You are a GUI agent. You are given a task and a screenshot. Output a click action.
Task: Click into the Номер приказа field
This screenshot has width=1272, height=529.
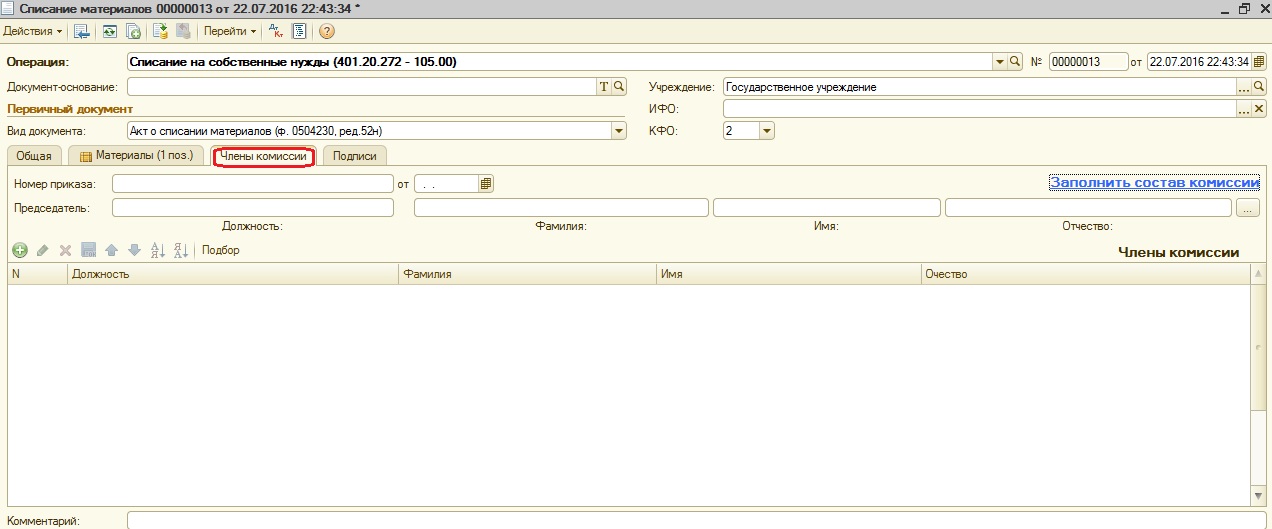pos(253,184)
